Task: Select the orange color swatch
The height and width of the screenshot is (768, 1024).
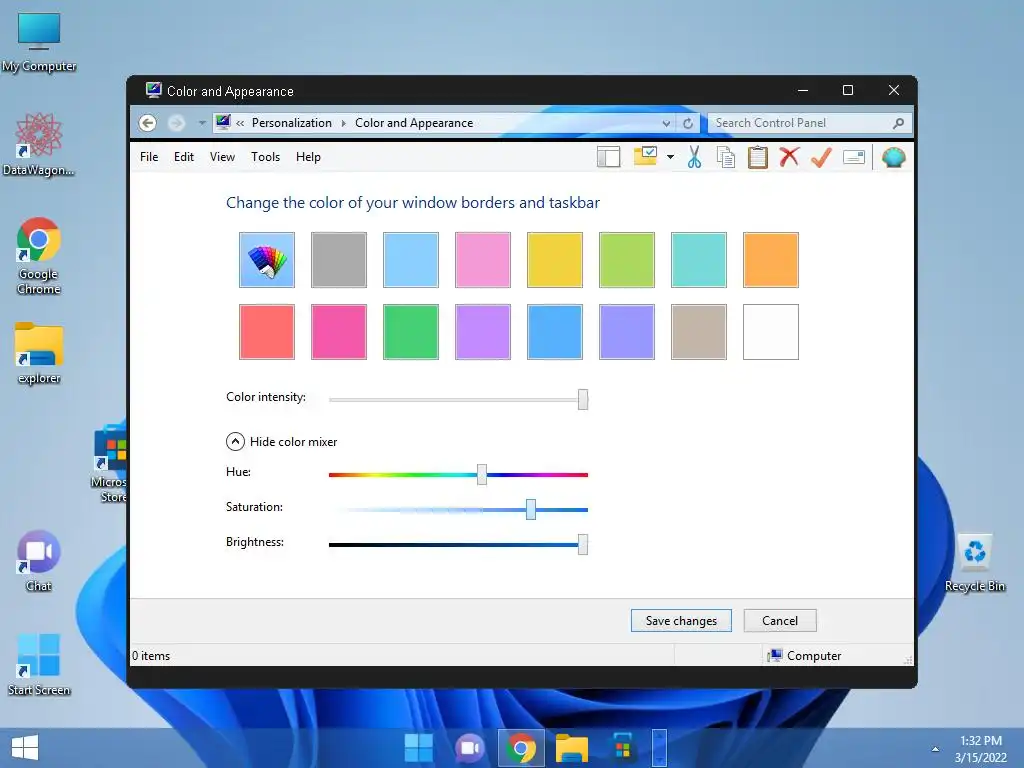Action: coord(771,260)
